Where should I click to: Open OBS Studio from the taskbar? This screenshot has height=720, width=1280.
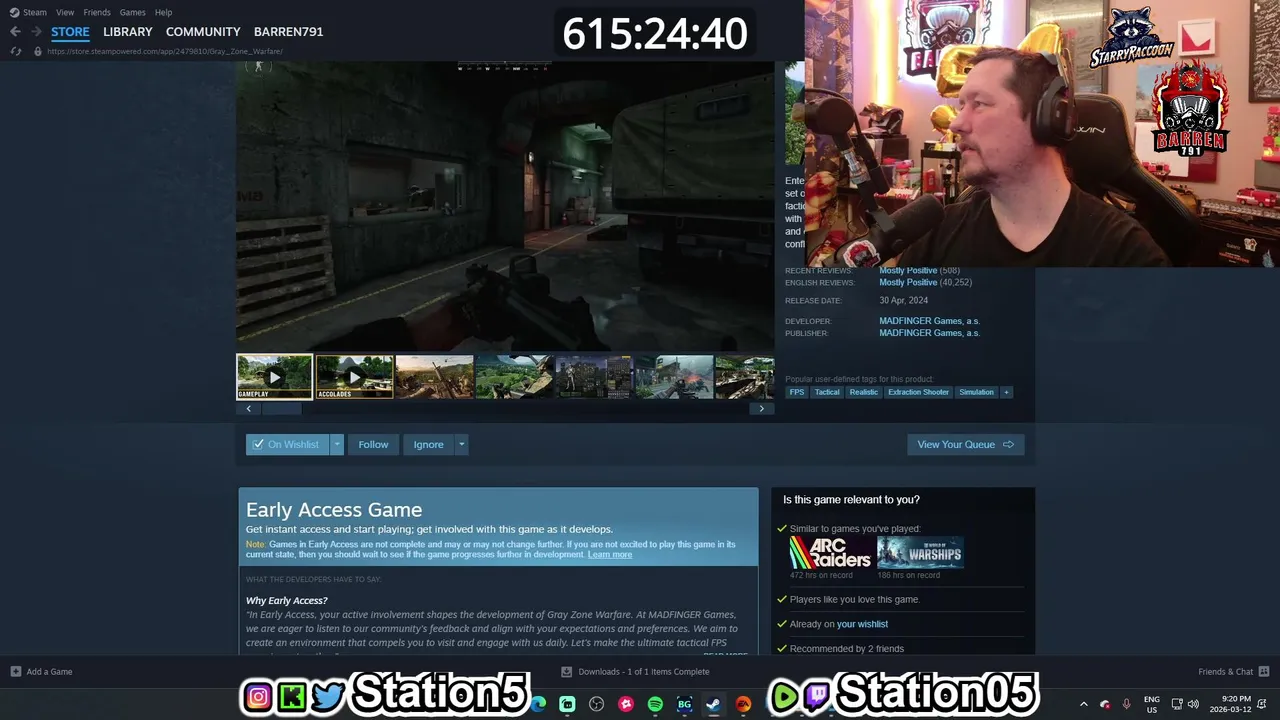(597, 704)
